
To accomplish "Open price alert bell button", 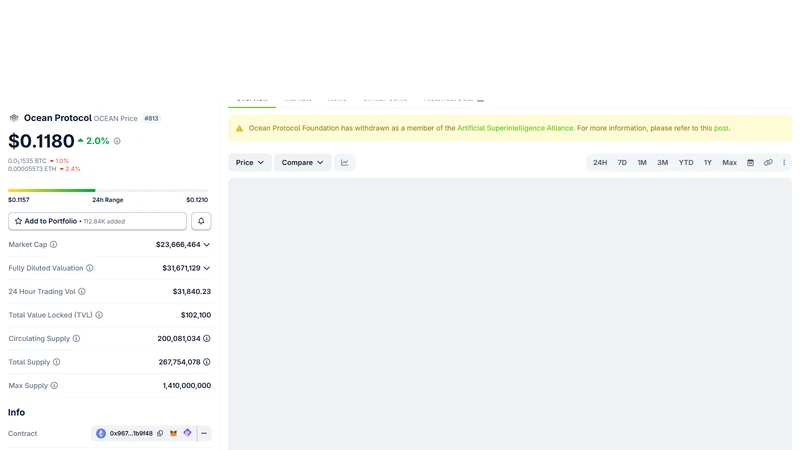I will tap(201, 221).
